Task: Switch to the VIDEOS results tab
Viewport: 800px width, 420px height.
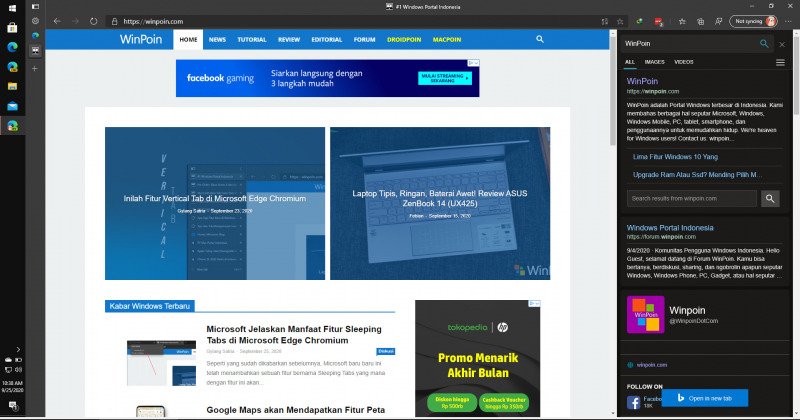Action: [684, 62]
